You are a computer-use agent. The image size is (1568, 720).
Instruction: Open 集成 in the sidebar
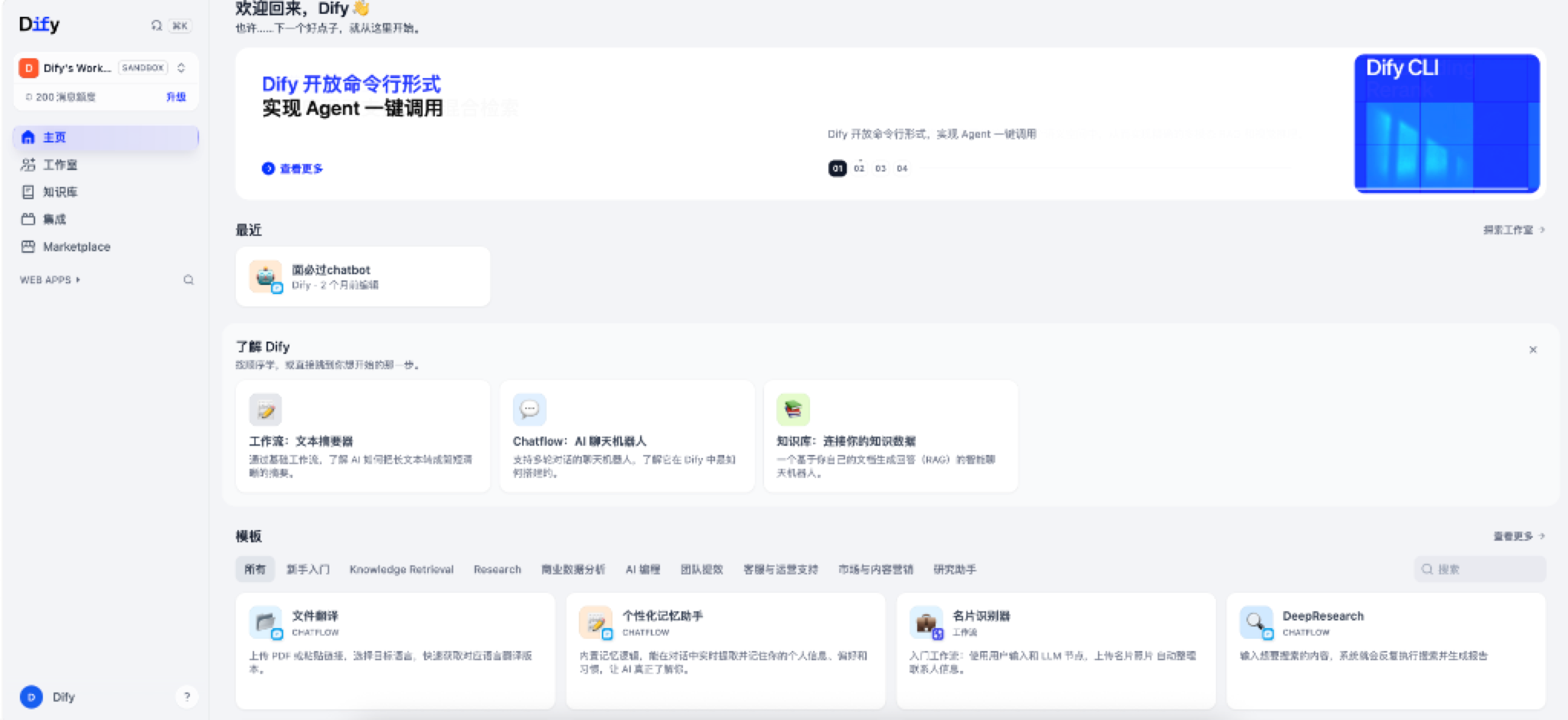point(106,219)
